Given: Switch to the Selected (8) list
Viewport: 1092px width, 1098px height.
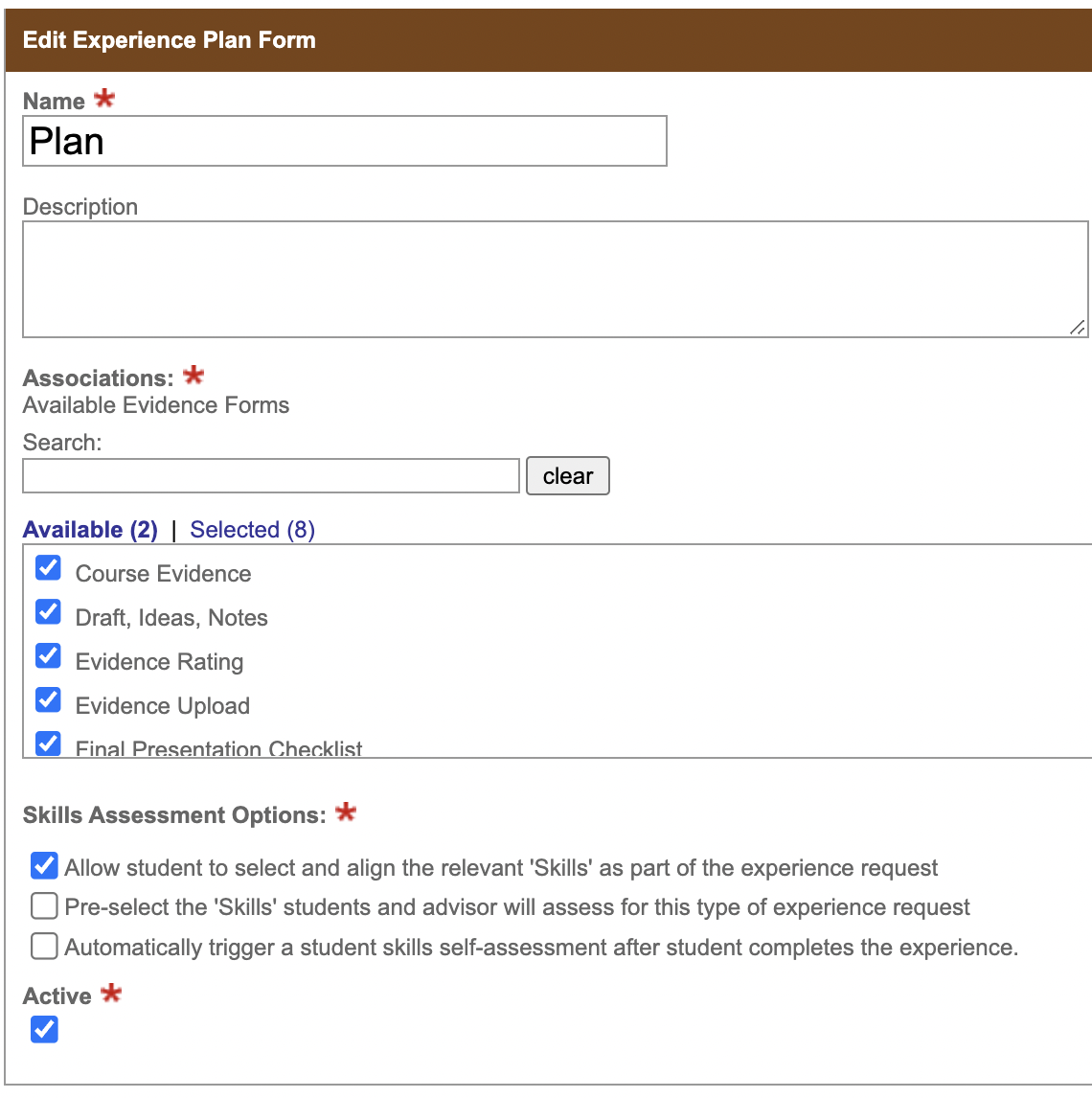Looking at the screenshot, I should (x=252, y=529).
